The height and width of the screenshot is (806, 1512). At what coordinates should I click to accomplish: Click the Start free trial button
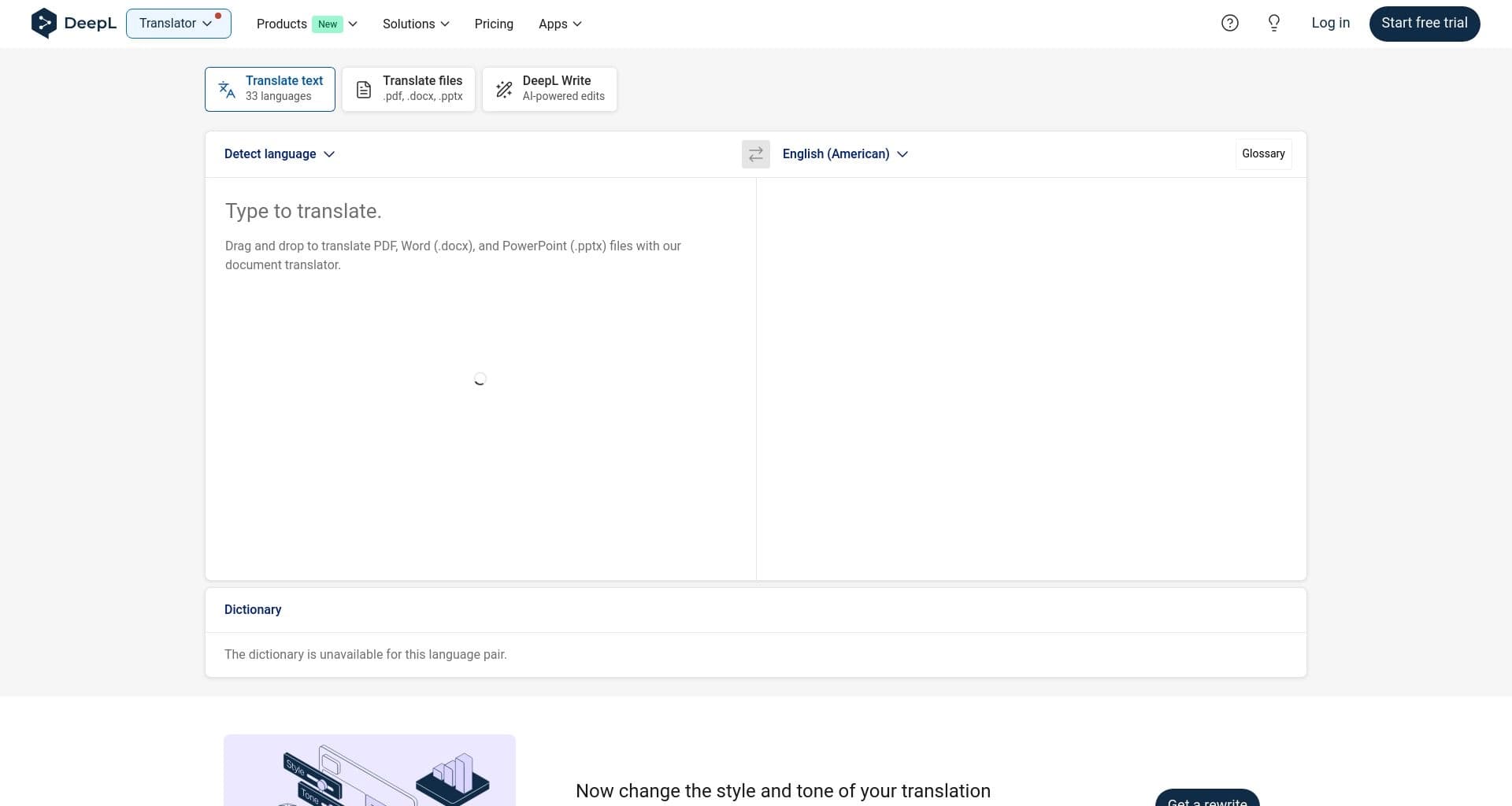(x=1425, y=24)
